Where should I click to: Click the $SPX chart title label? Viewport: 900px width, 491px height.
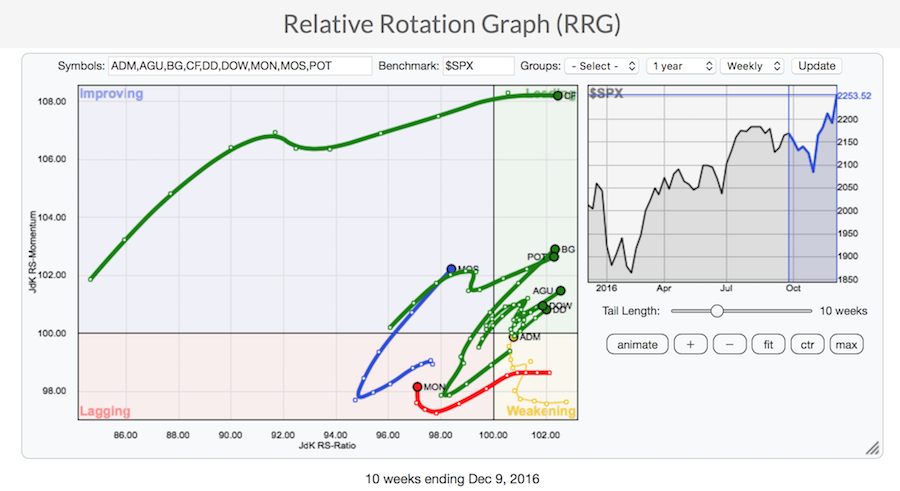click(x=606, y=94)
